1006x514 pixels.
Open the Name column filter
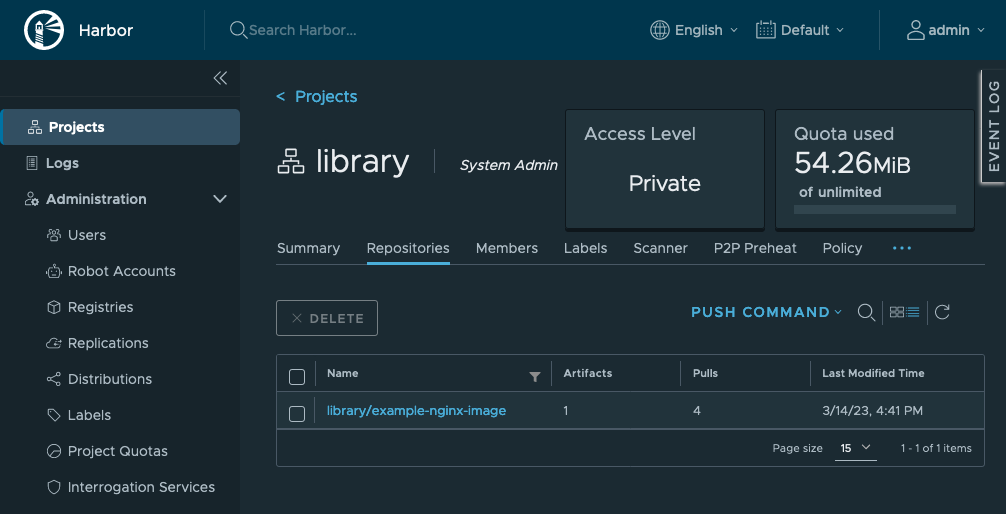point(535,376)
